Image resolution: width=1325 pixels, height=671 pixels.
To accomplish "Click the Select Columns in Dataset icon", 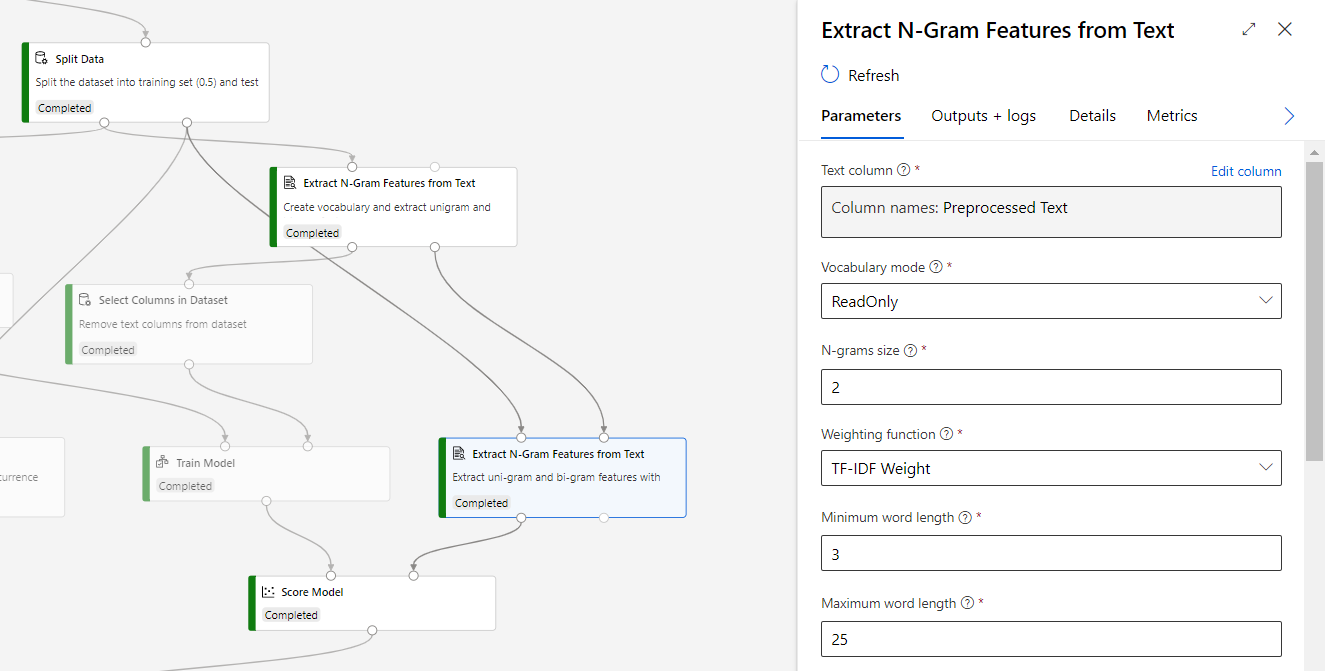I will coord(83,299).
